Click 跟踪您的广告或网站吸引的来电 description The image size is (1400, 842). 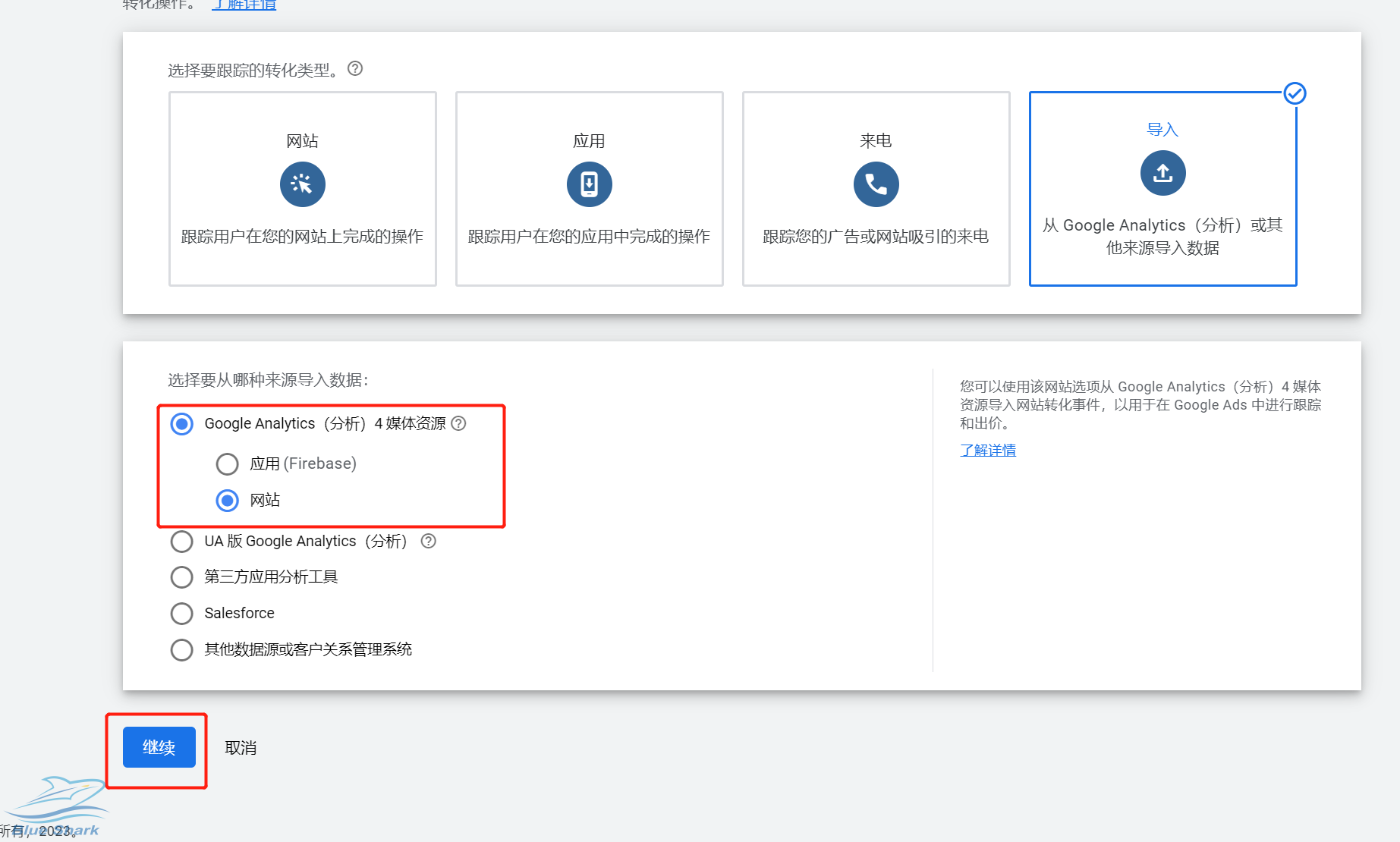876,237
